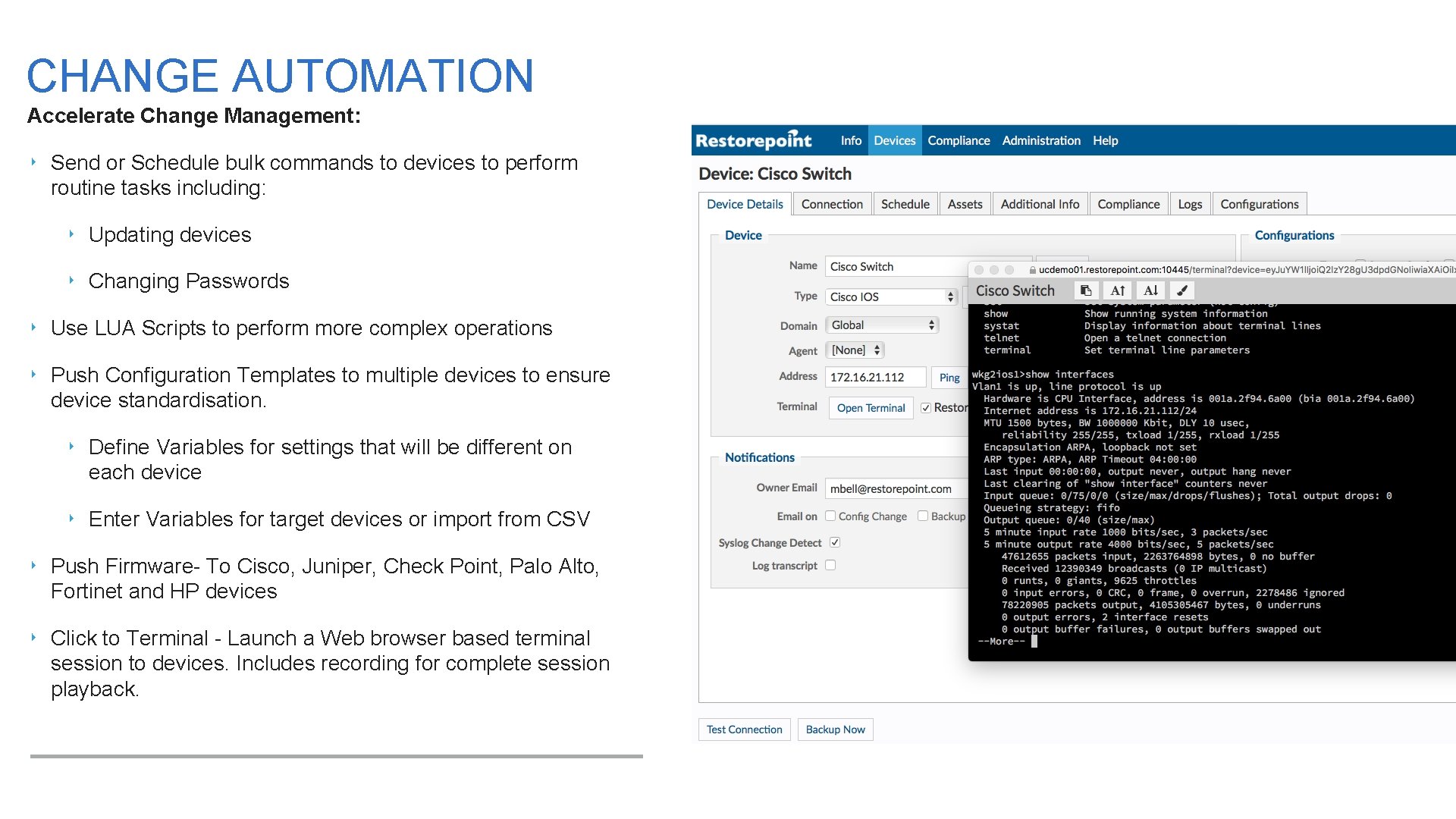The width and height of the screenshot is (1456, 819).
Task: Click the 'Queueing strategy: fifo' terminal line
Action: (x=1051, y=508)
